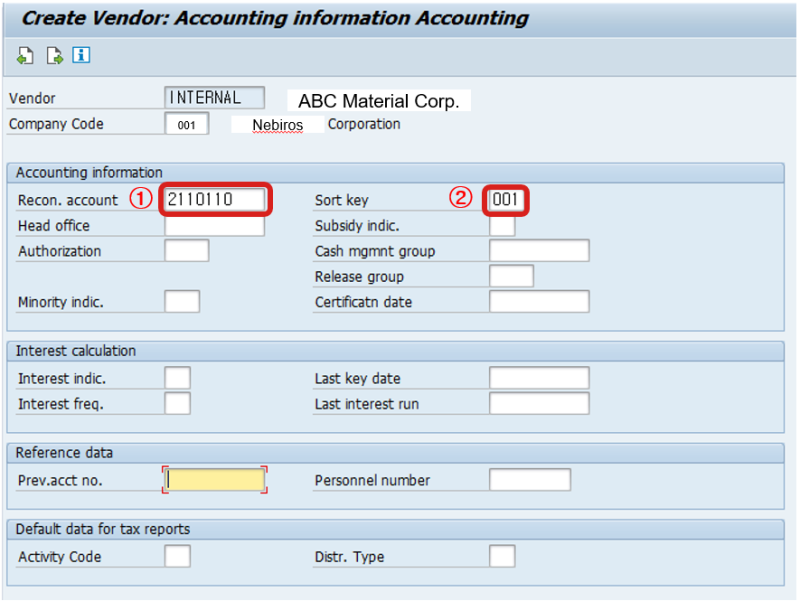Select the Distr. Type field
800x601 pixels.
click(502, 556)
